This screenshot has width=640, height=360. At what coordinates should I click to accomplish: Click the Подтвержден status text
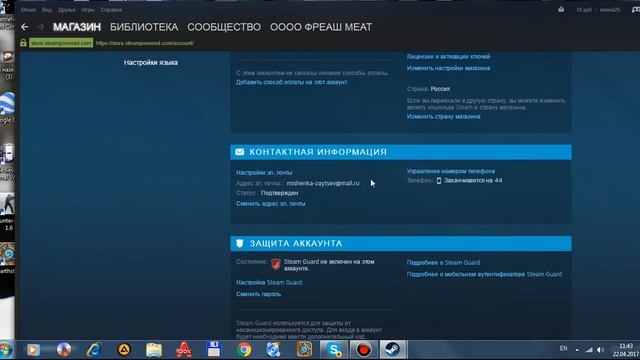click(x=279, y=193)
